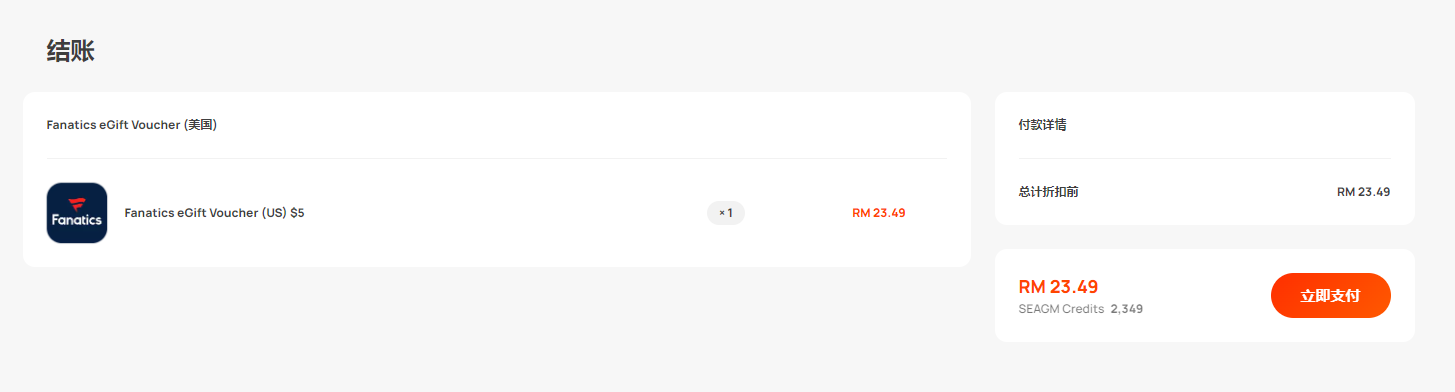Screen dimensions: 1455x392
Task: Click the large orange RM 23.49 total
Action: 1058,287
